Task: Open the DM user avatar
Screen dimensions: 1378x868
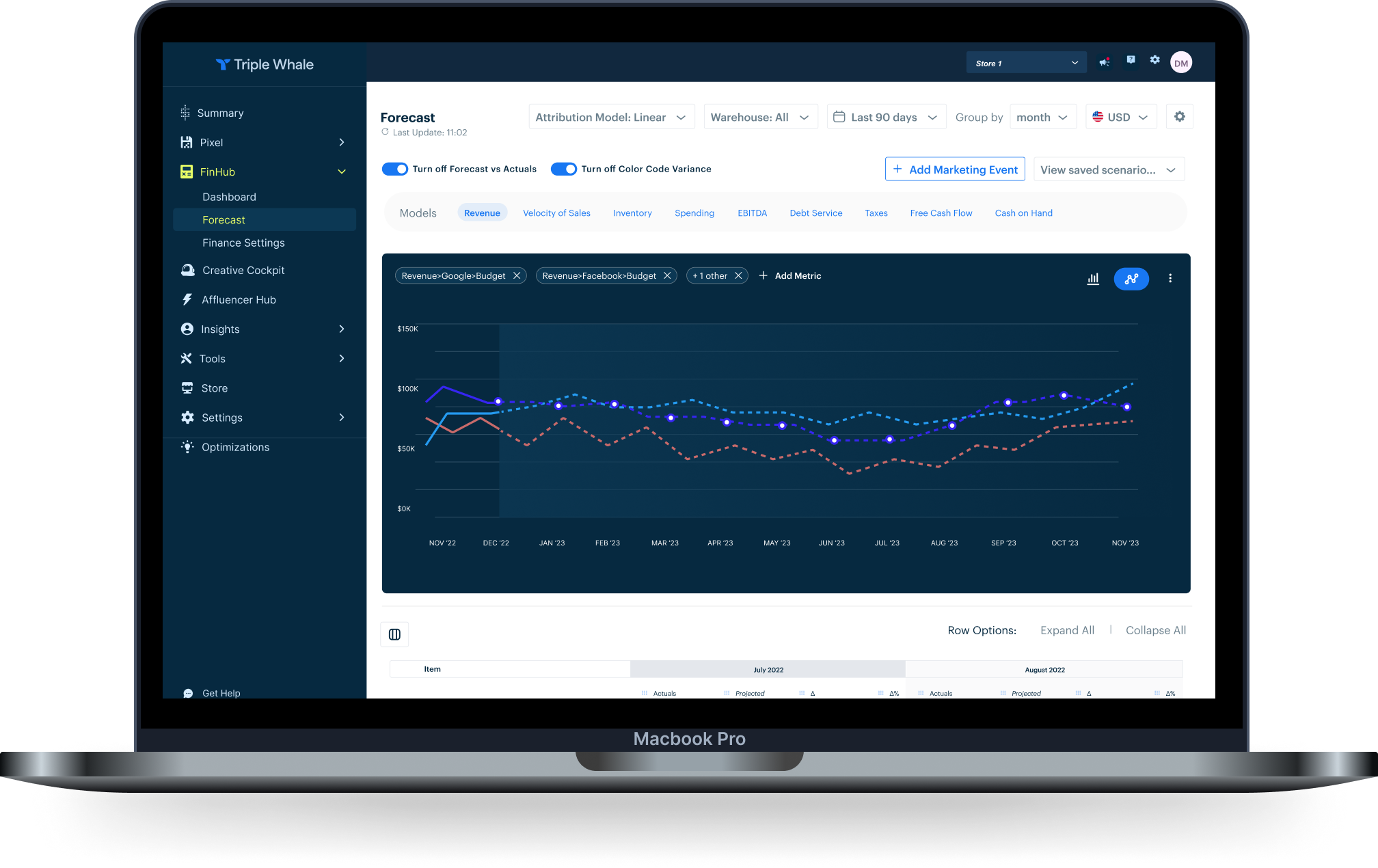Action: [x=1181, y=63]
